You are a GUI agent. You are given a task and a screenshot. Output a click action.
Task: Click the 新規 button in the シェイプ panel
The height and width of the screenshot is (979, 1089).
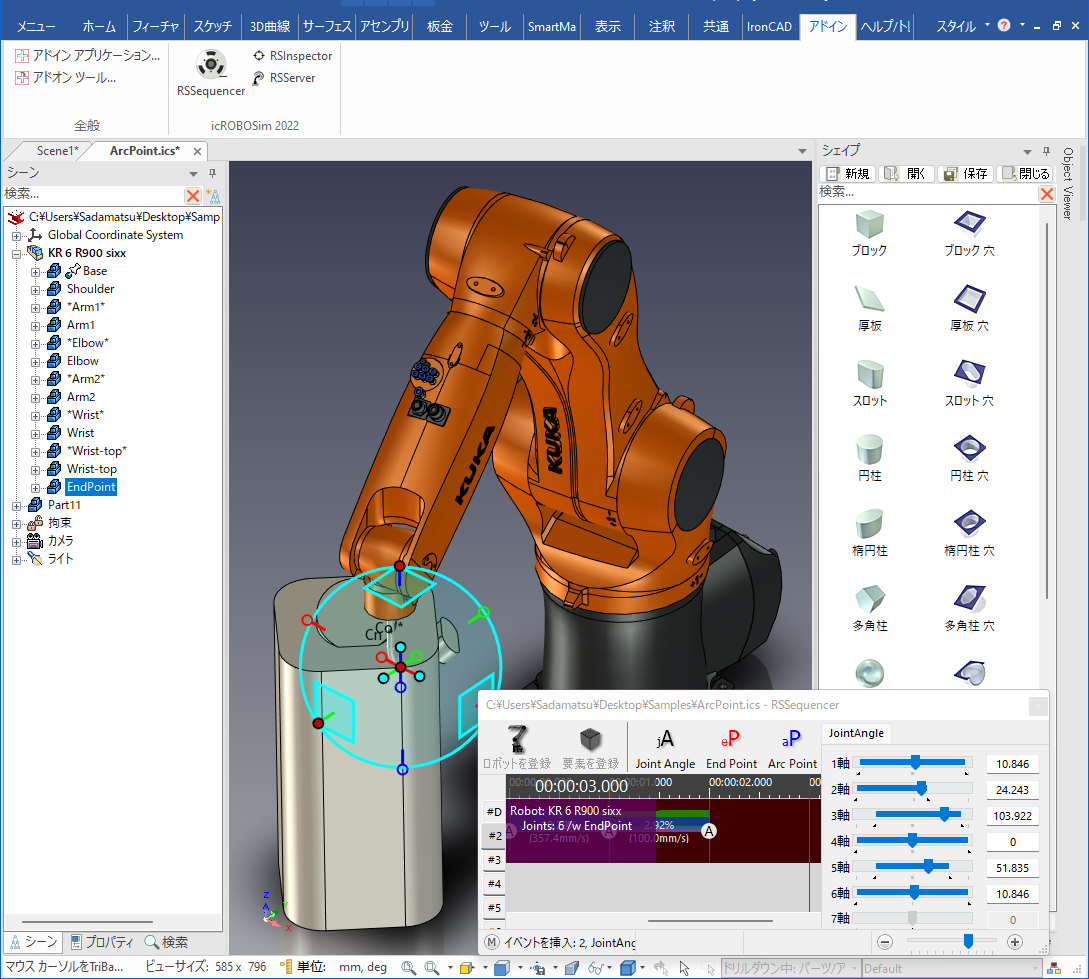pyautogui.click(x=848, y=173)
